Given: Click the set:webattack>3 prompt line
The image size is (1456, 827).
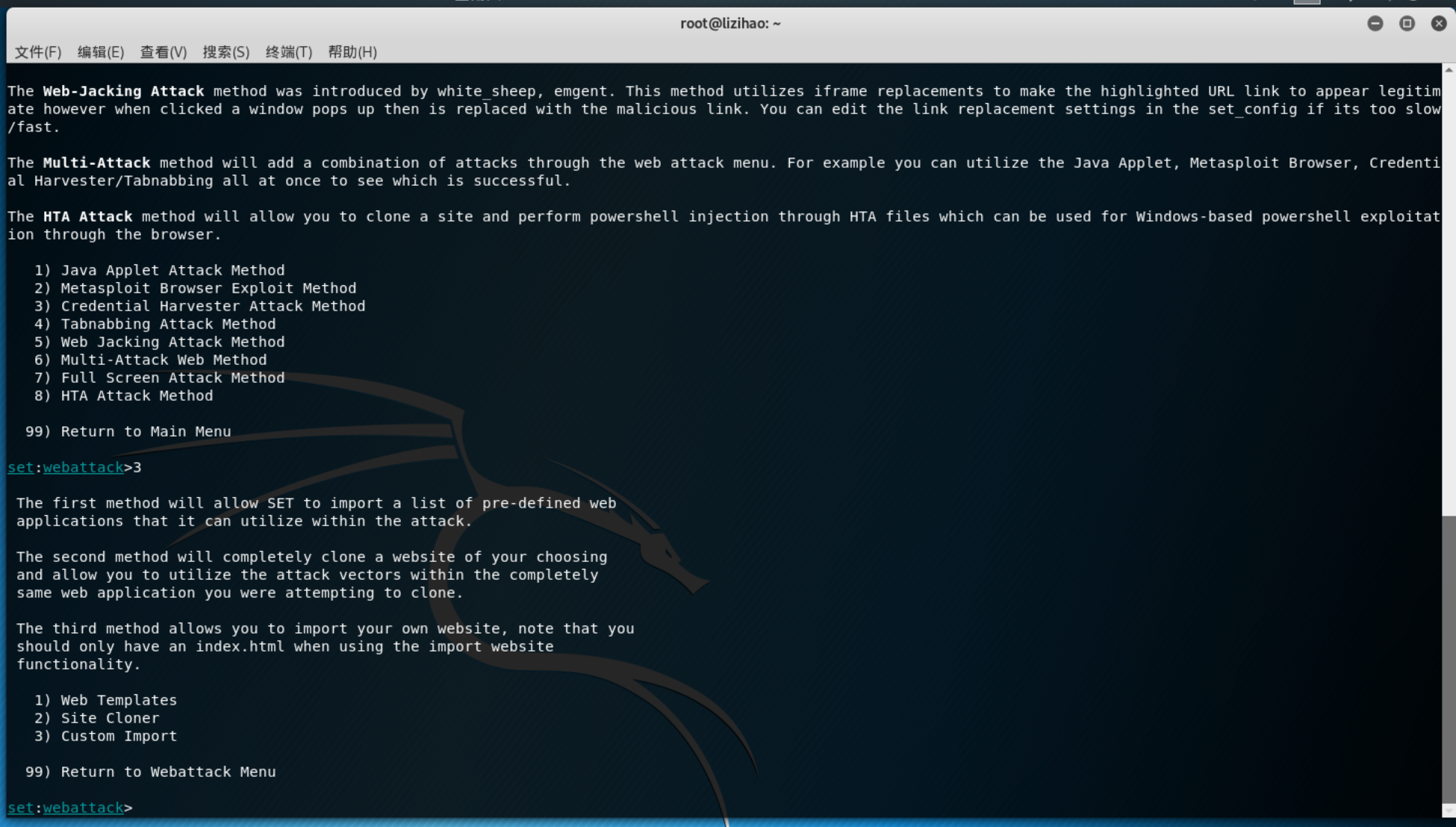Looking at the screenshot, I should 75,467.
